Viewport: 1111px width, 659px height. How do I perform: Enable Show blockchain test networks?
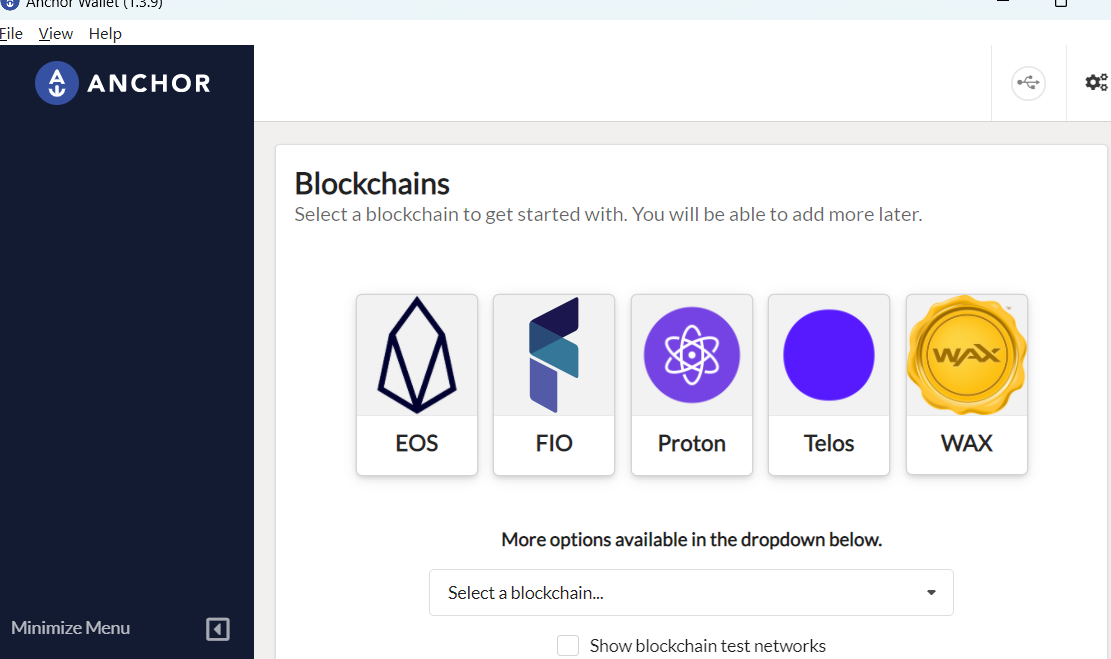pos(568,645)
